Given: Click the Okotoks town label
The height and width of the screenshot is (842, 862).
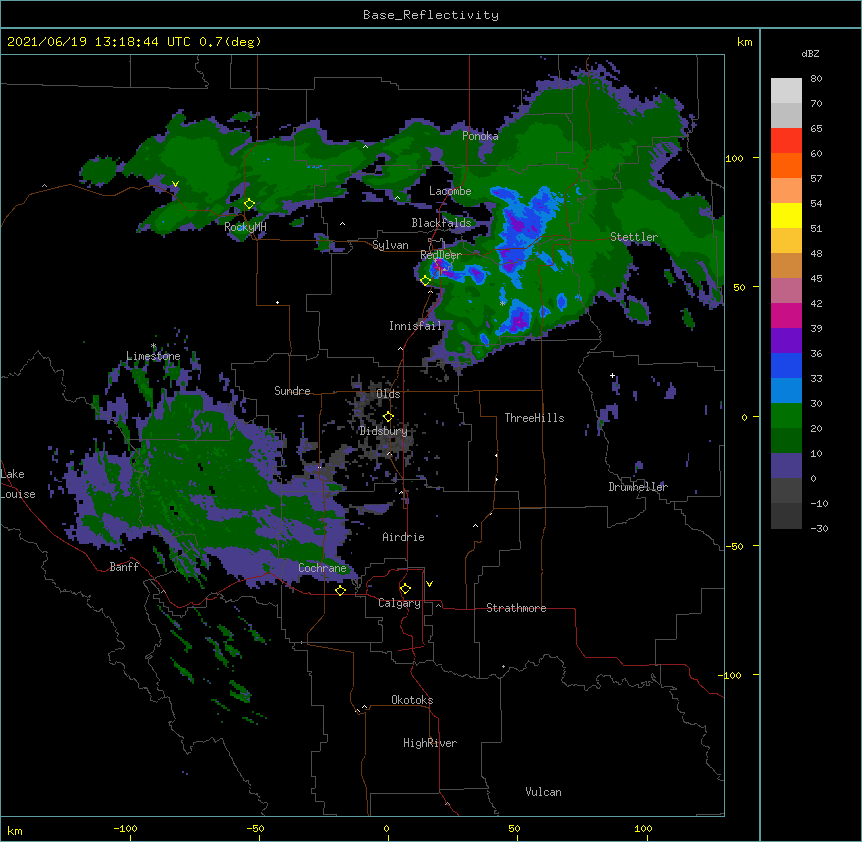Looking at the screenshot, I should (x=412, y=700).
